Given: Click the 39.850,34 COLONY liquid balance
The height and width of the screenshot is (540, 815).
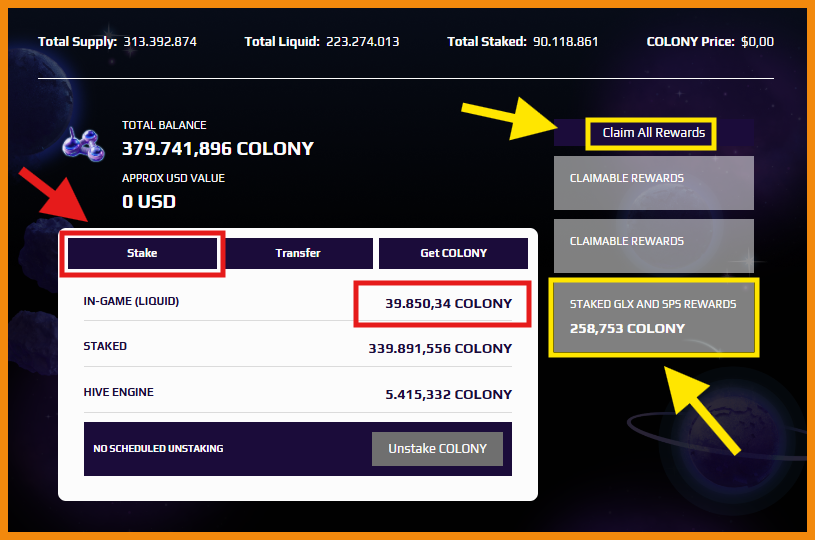Looking at the screenshot, I should 448,304.
